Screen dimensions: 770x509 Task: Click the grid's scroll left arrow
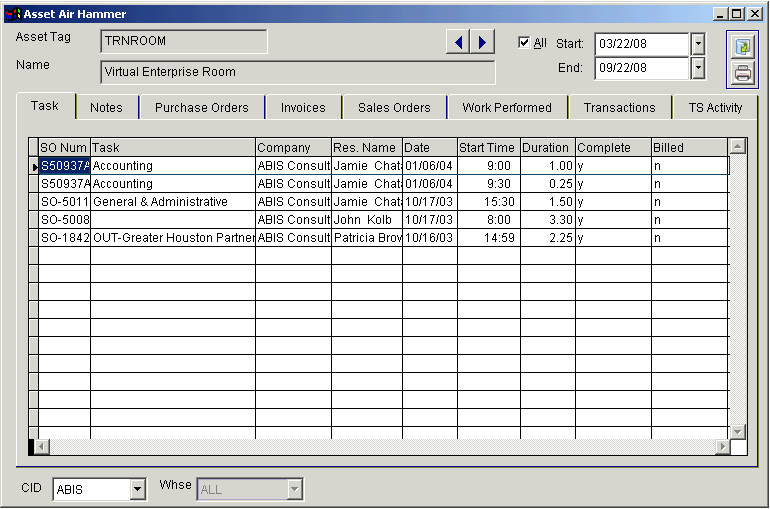[42, 446]
